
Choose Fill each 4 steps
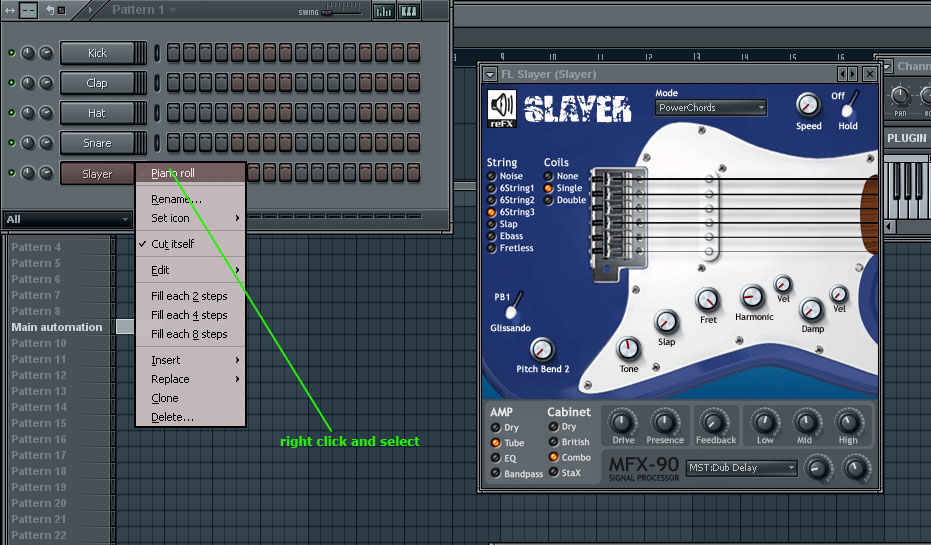click(x=191, y=315)
